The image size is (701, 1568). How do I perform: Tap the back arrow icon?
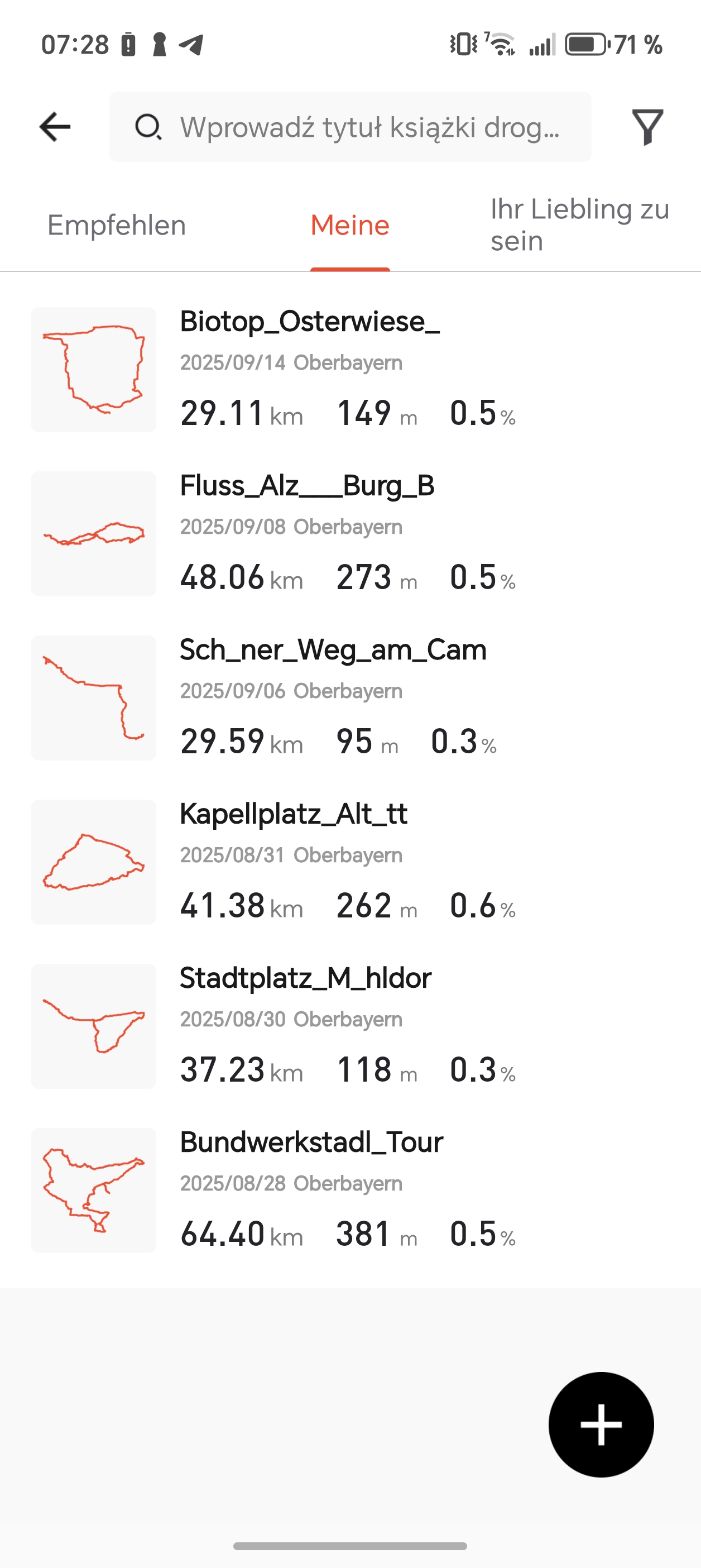[x=55, y=127]
